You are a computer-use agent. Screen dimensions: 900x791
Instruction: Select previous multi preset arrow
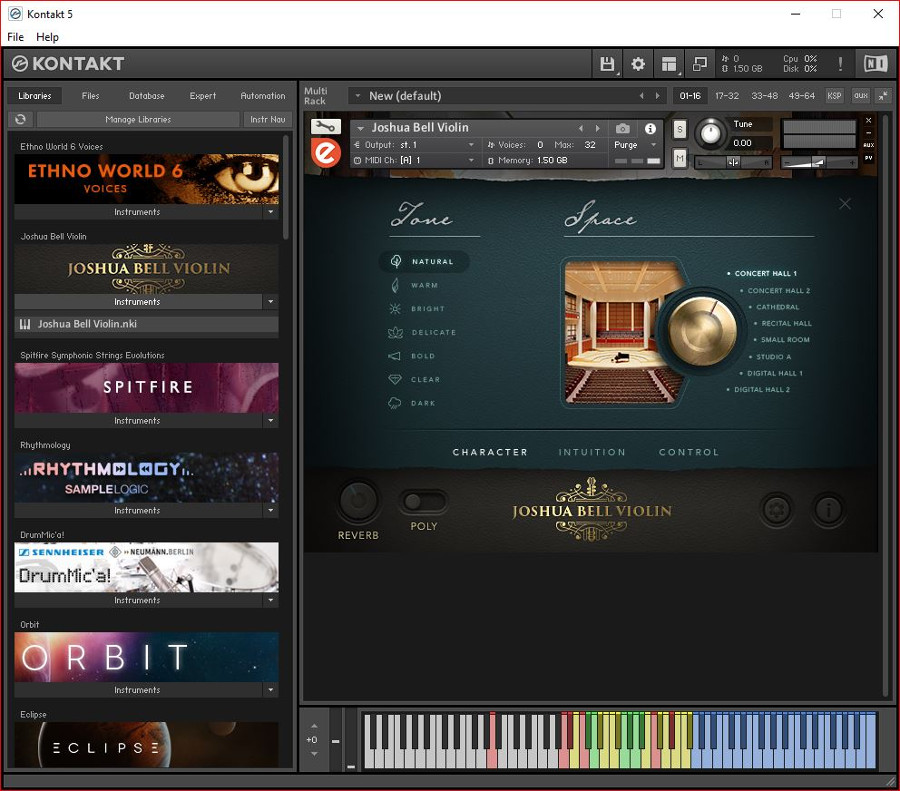642,96
